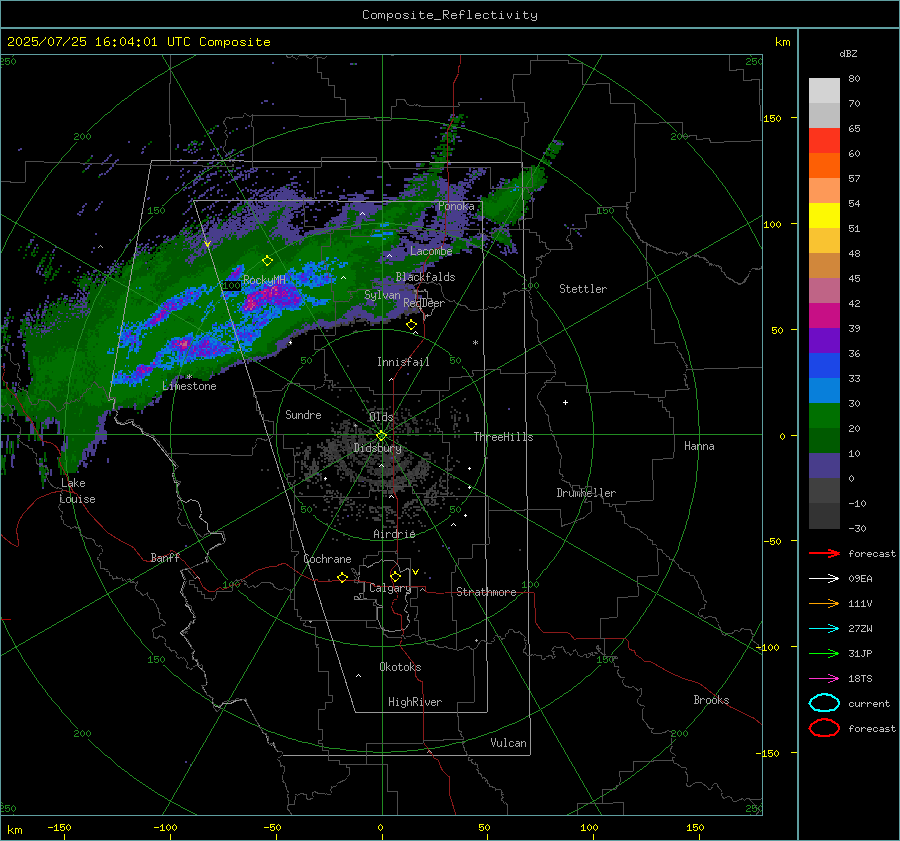The width and height of the screenshot is (900, 841).
Task: Click the Stettler town label
Action: point(583,289)
